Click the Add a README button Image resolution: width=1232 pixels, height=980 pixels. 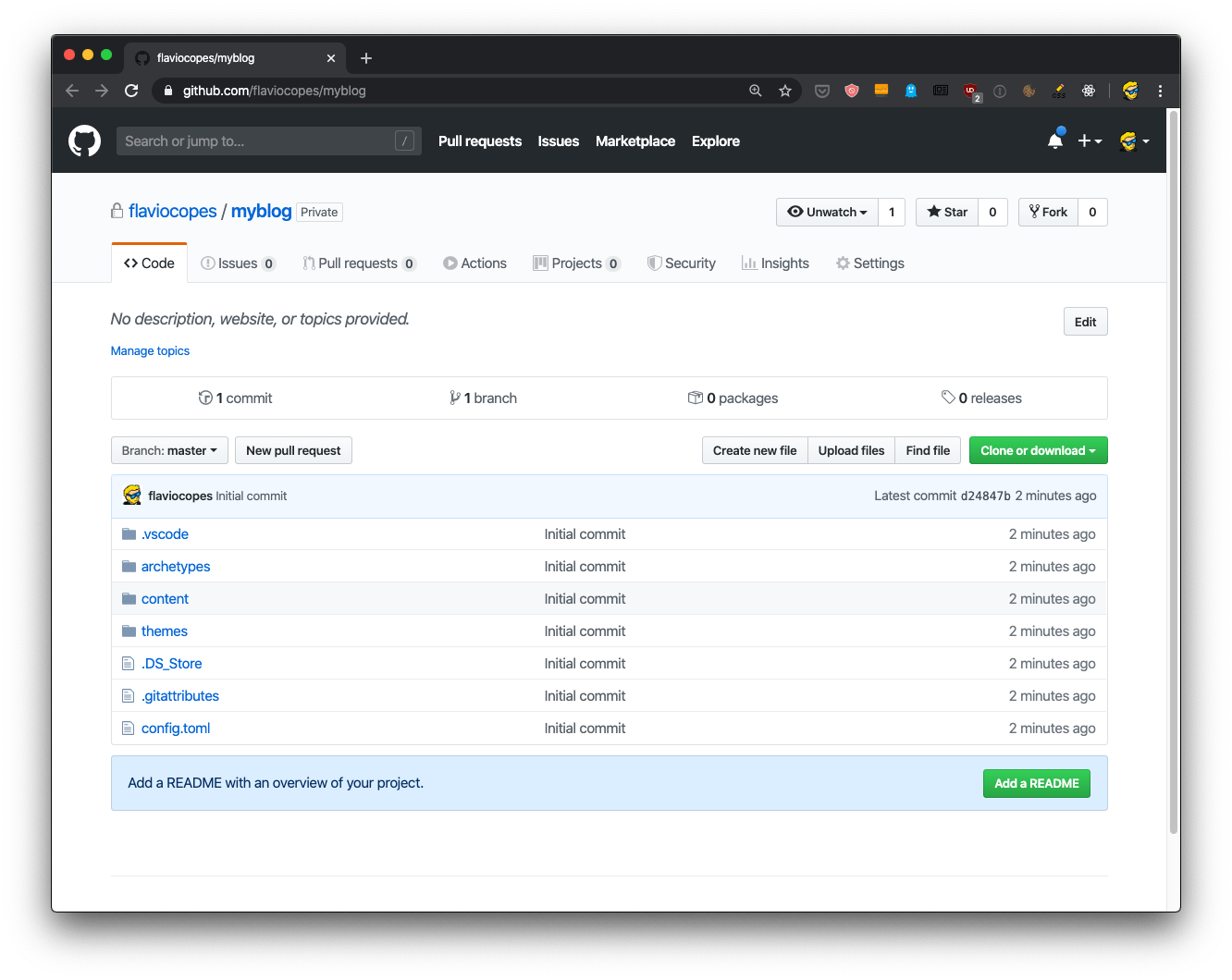1036,783
